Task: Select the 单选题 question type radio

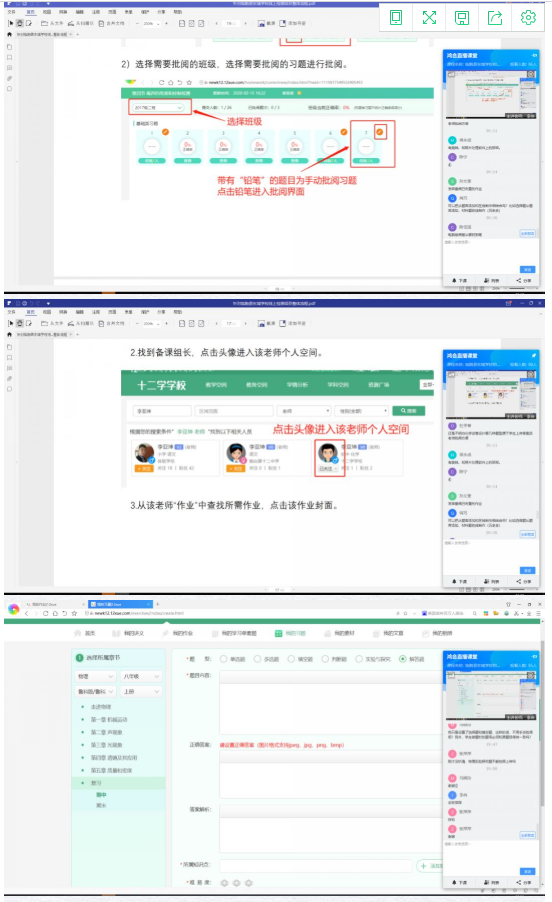Action: 224,659
